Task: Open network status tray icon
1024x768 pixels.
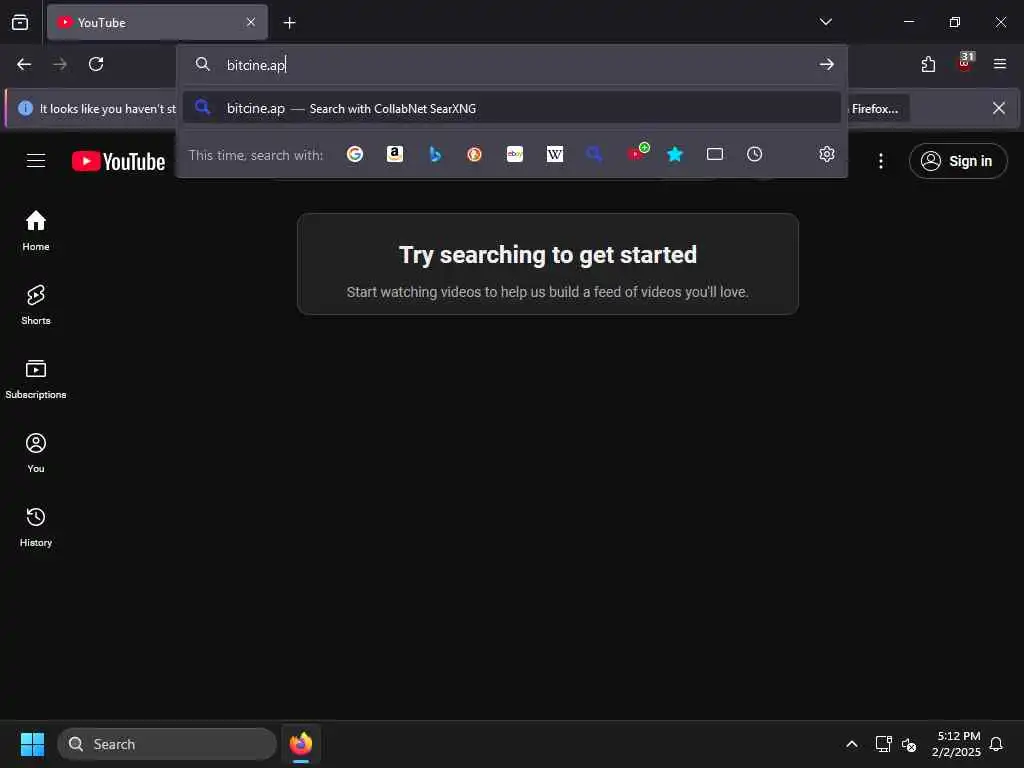Action: coord(883,744)
